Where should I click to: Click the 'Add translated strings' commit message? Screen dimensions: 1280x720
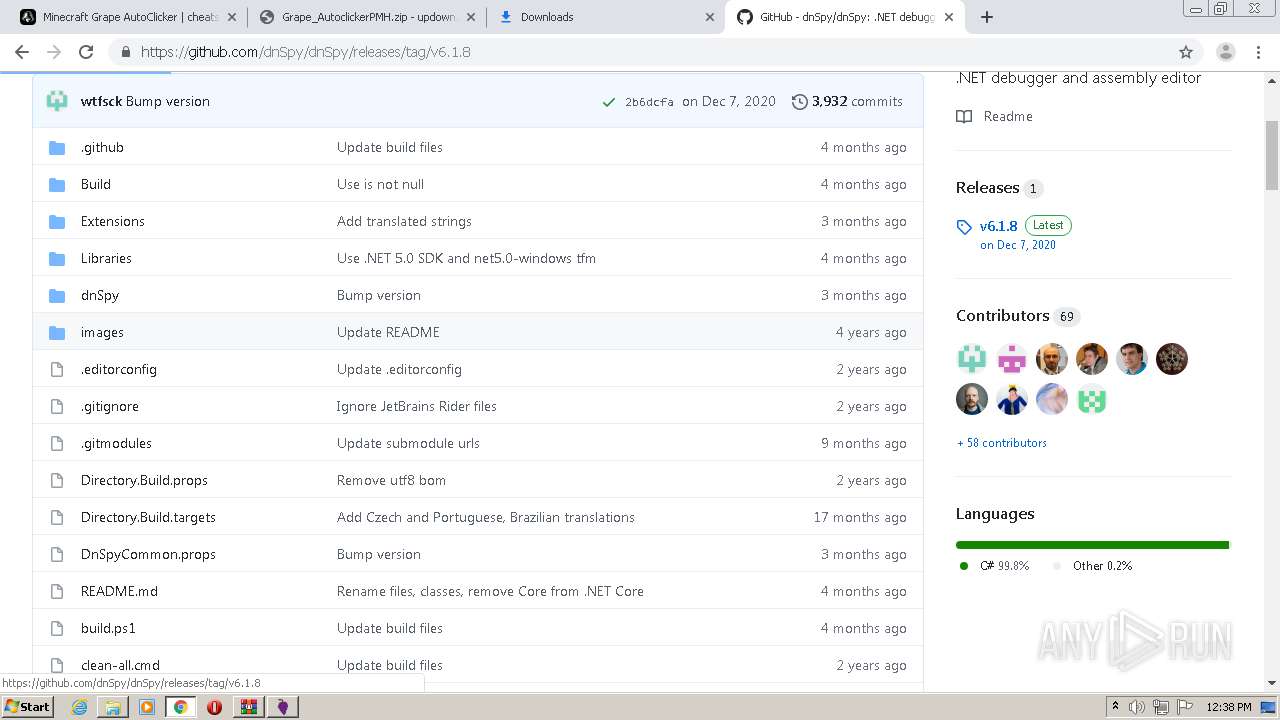pyautogui.click(x=404, y=221)
